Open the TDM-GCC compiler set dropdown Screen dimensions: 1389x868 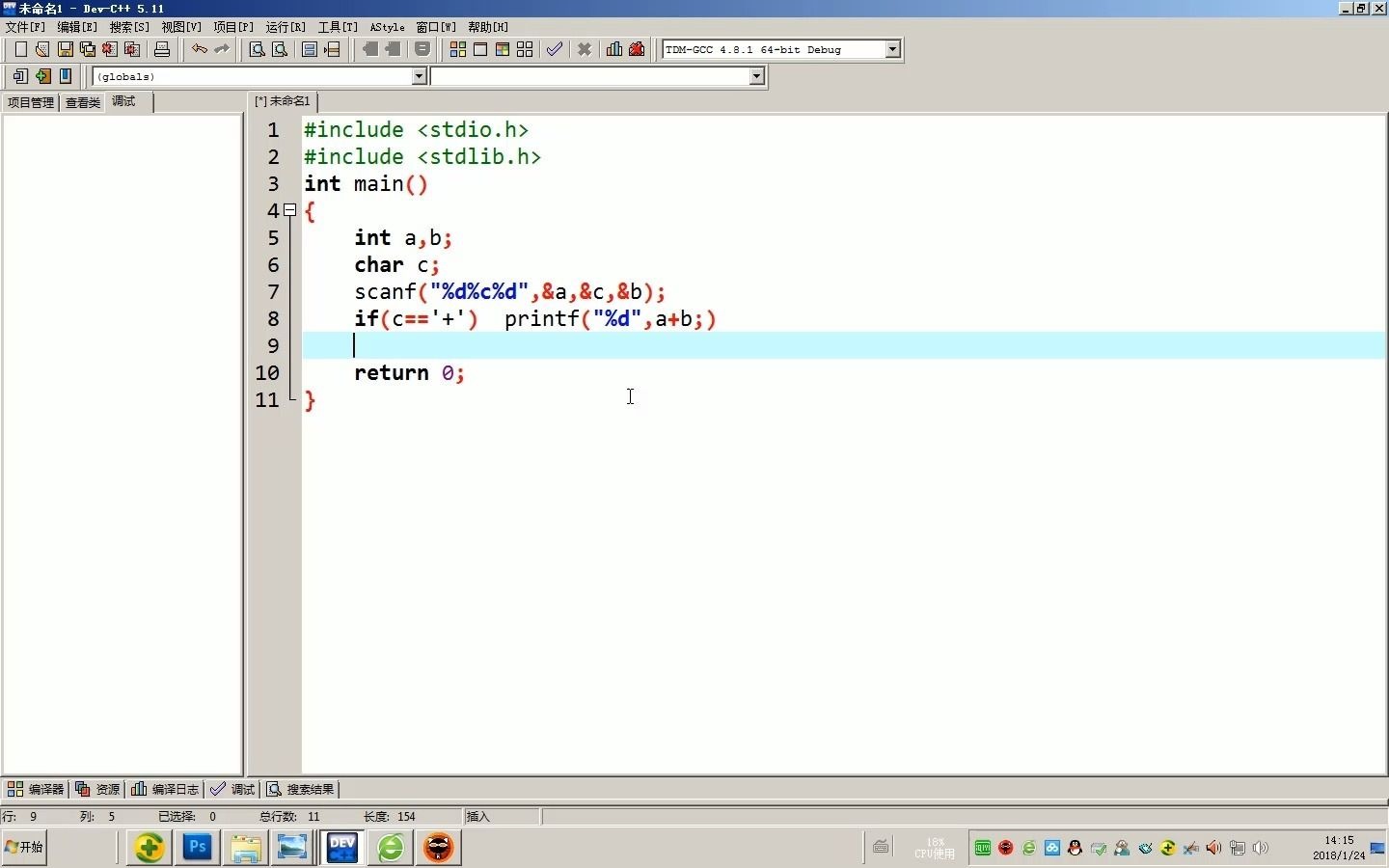(893, 49)
